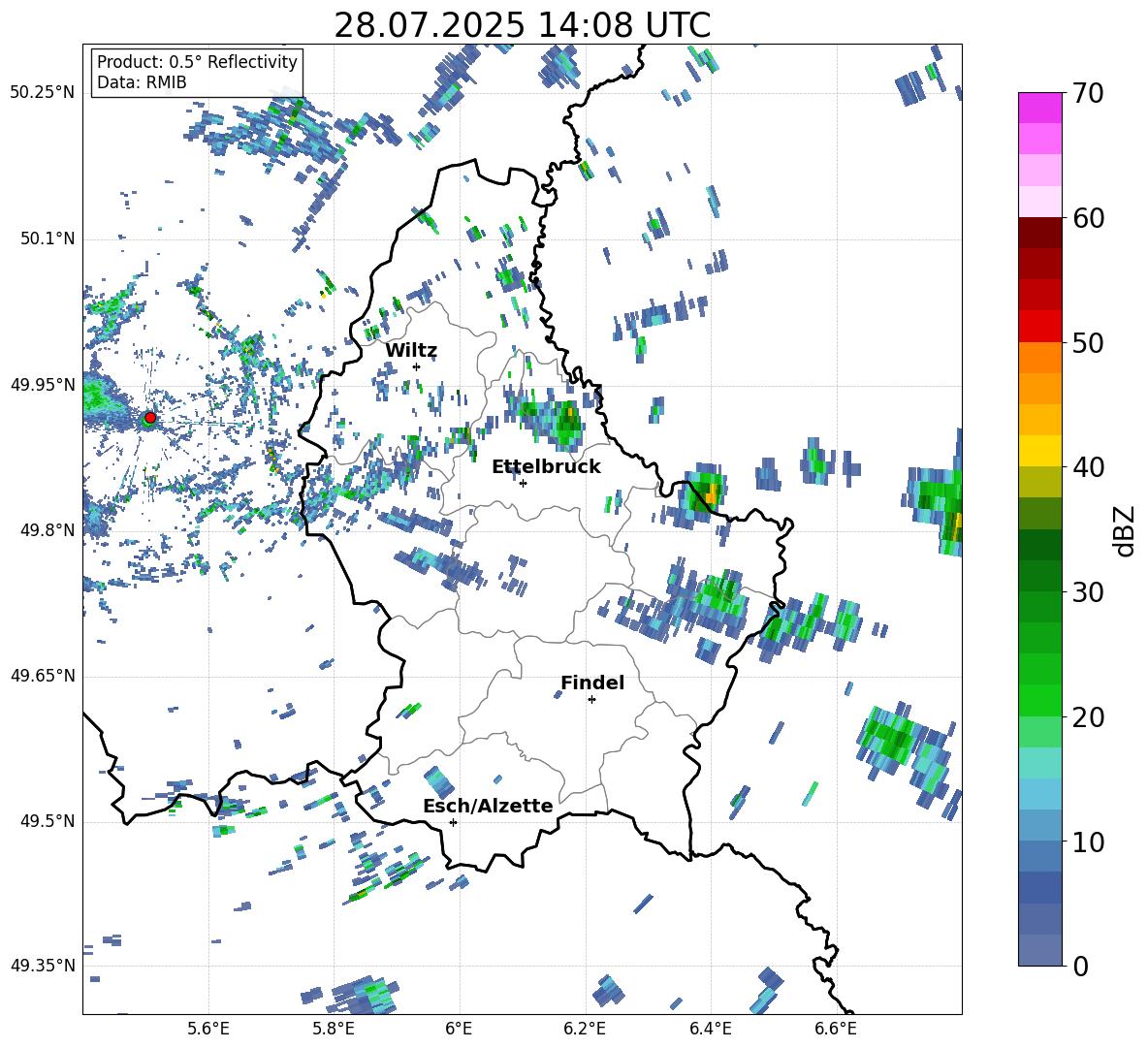Click the colorbar tick label 0
This screenshot has height=1048, width=1148.
(1079, 967)
